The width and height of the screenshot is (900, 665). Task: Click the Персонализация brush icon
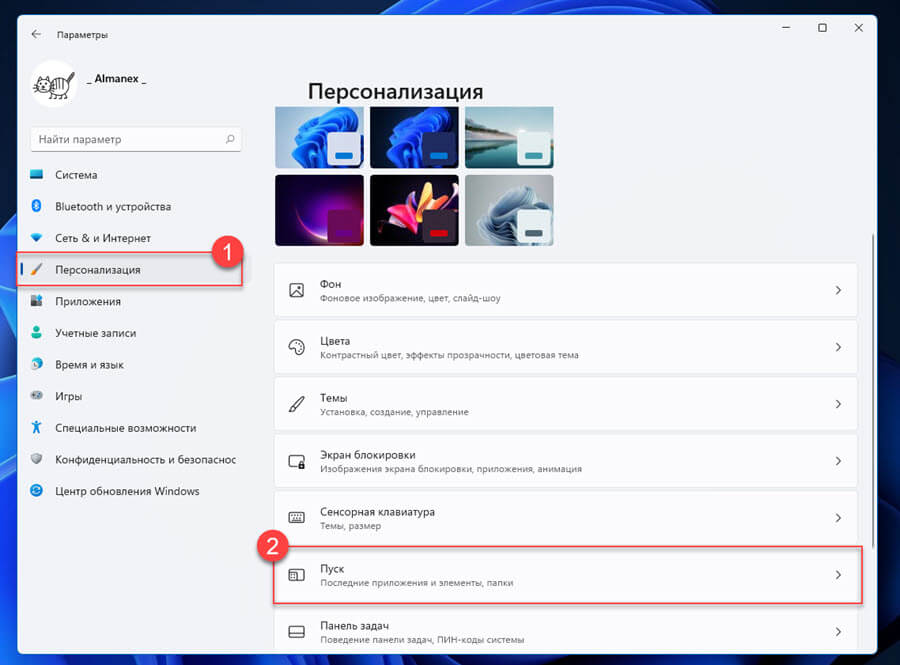click(36, 269)
